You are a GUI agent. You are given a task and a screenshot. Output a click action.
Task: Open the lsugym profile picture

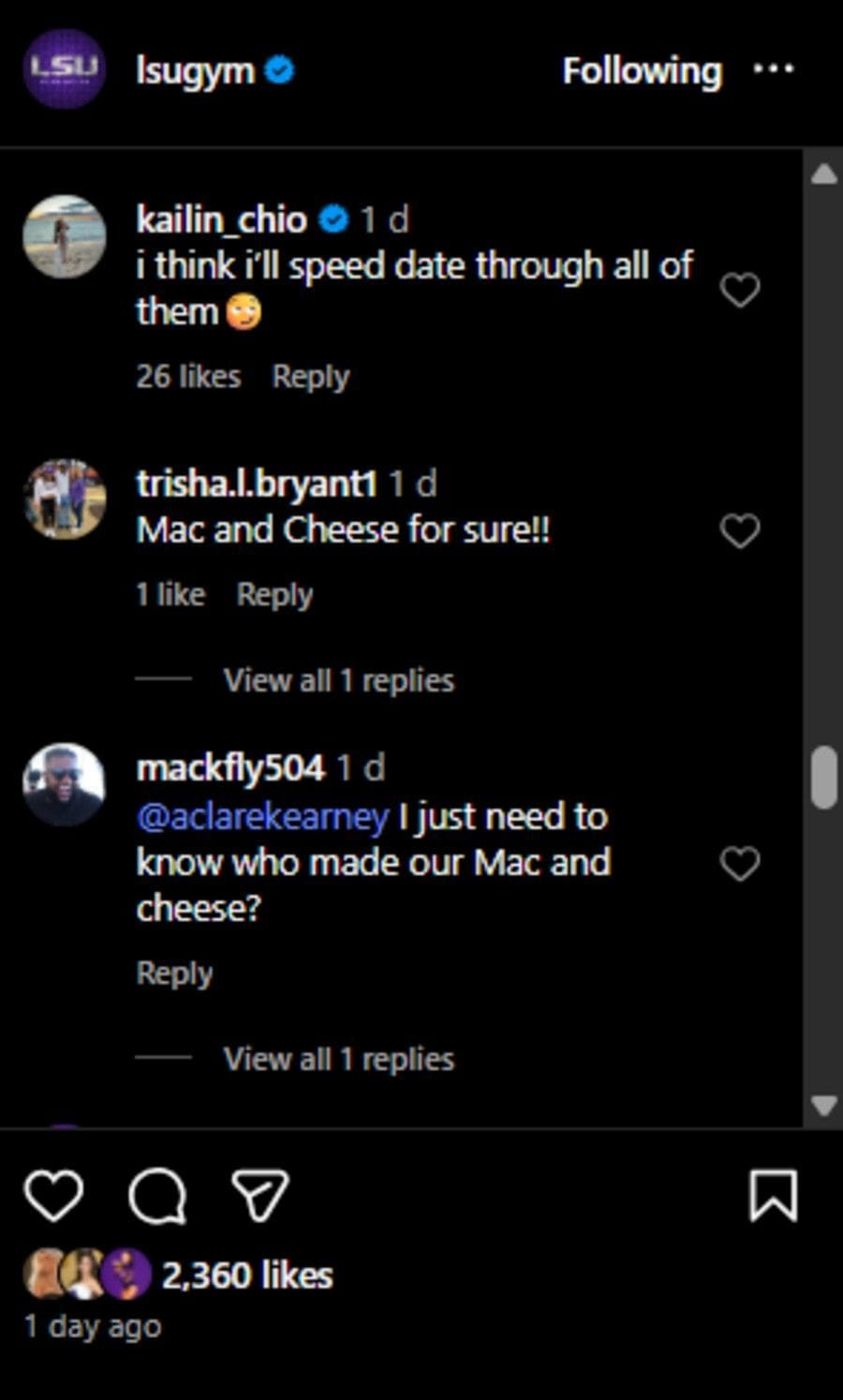(x=63, y=69)
